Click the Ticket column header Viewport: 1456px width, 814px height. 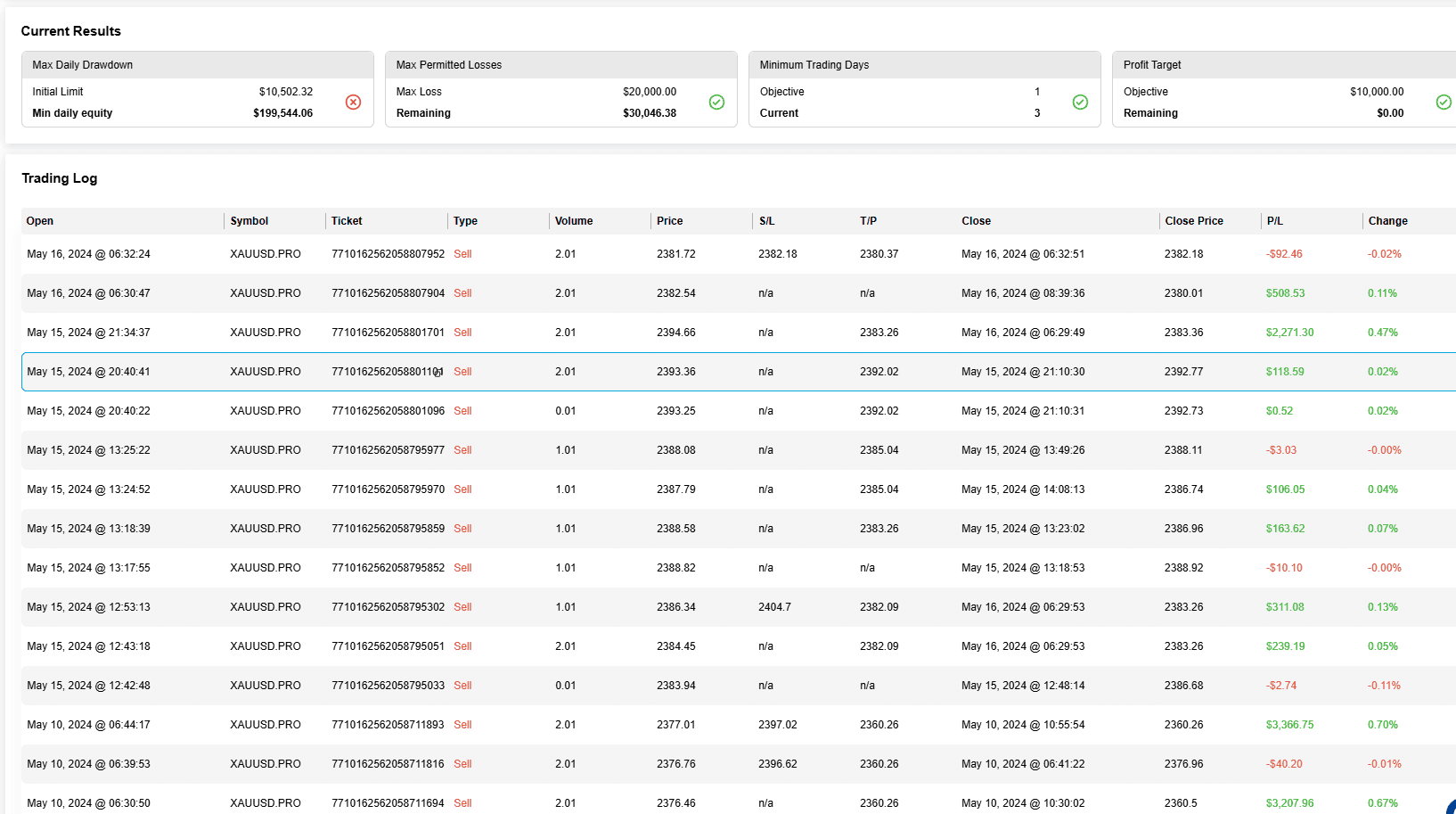click(347, 221)
